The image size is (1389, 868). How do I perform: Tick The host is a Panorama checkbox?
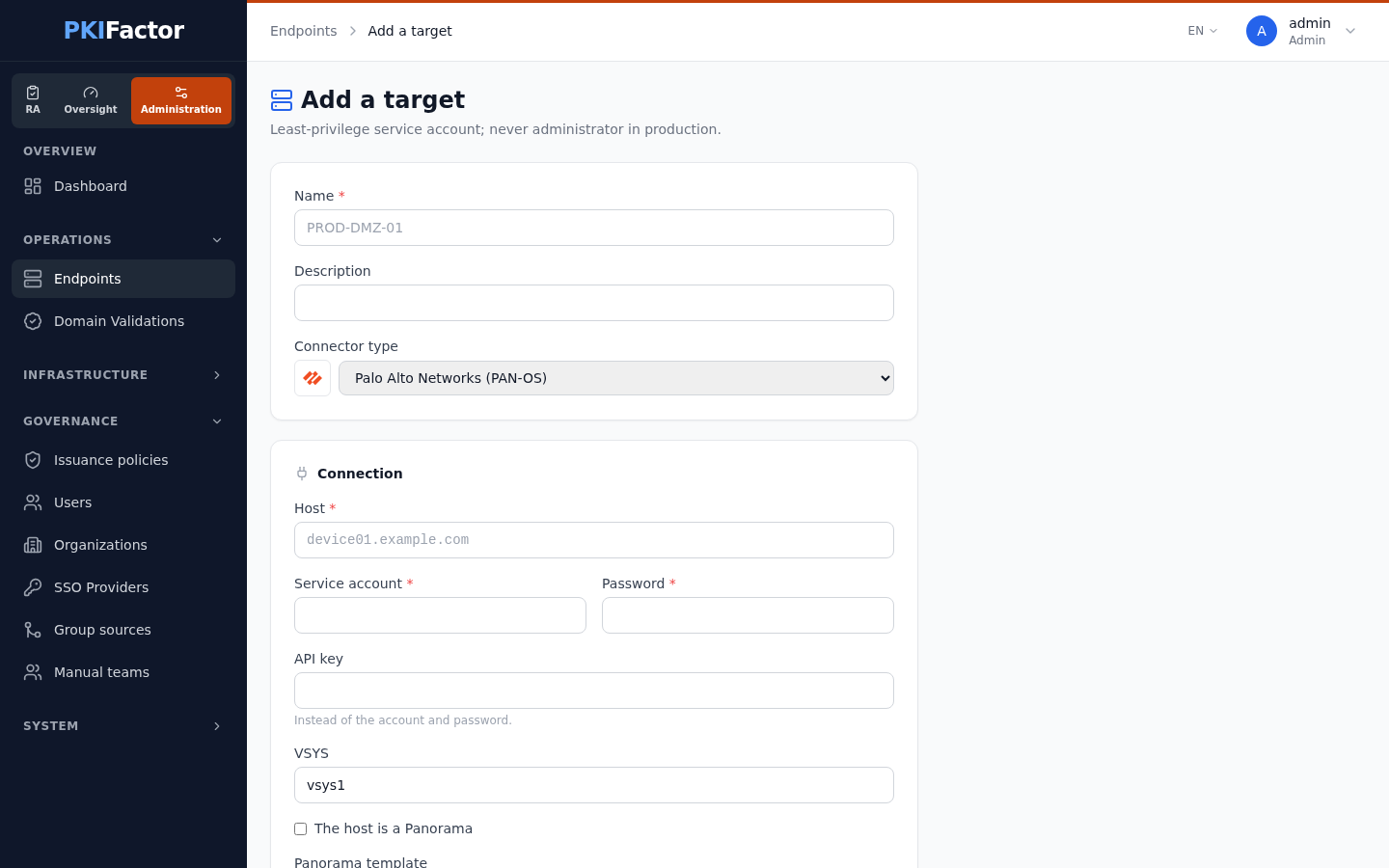(301, 828)
